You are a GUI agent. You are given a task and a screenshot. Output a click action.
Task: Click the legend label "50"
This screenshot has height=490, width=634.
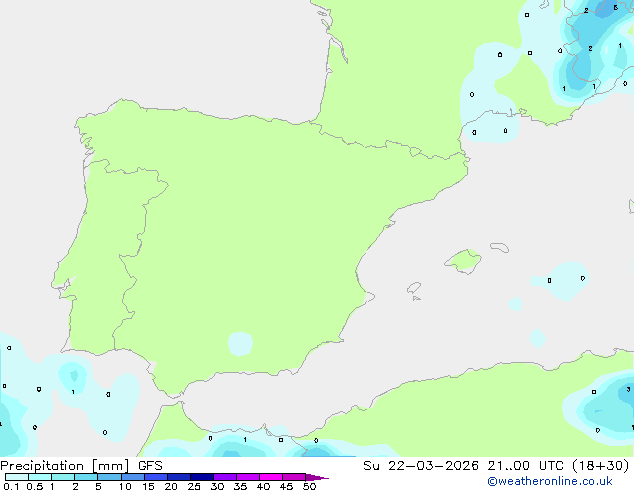click(x=309, y=486)
